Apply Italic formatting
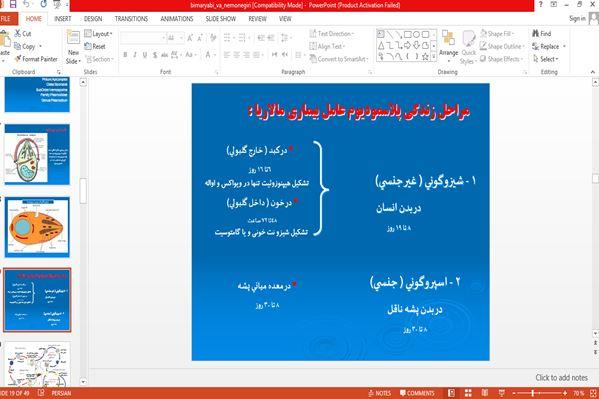This screenshot has height=399, width=599. (x=135, y=55)
